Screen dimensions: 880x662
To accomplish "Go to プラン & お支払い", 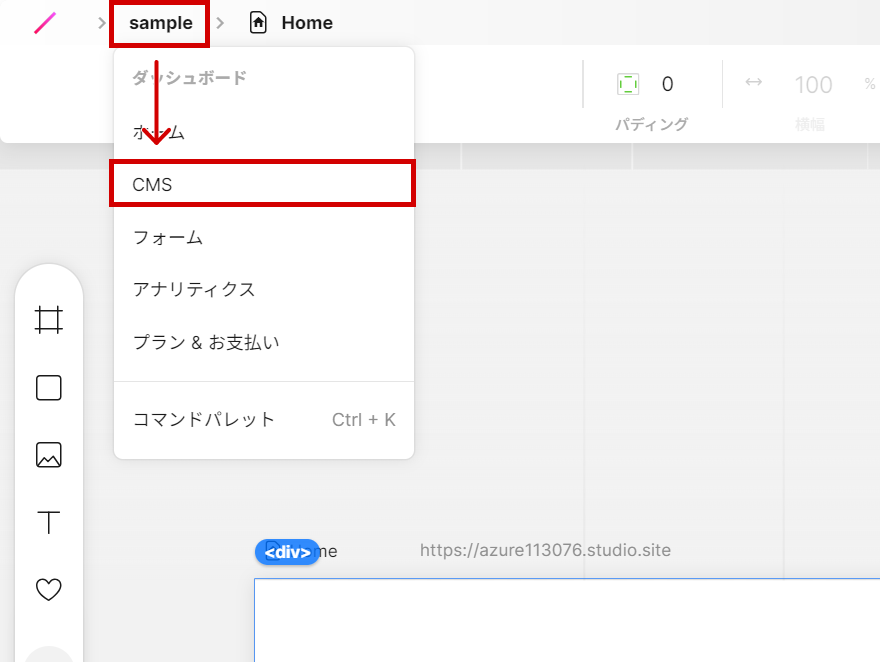I will click(x=206, y=342).
